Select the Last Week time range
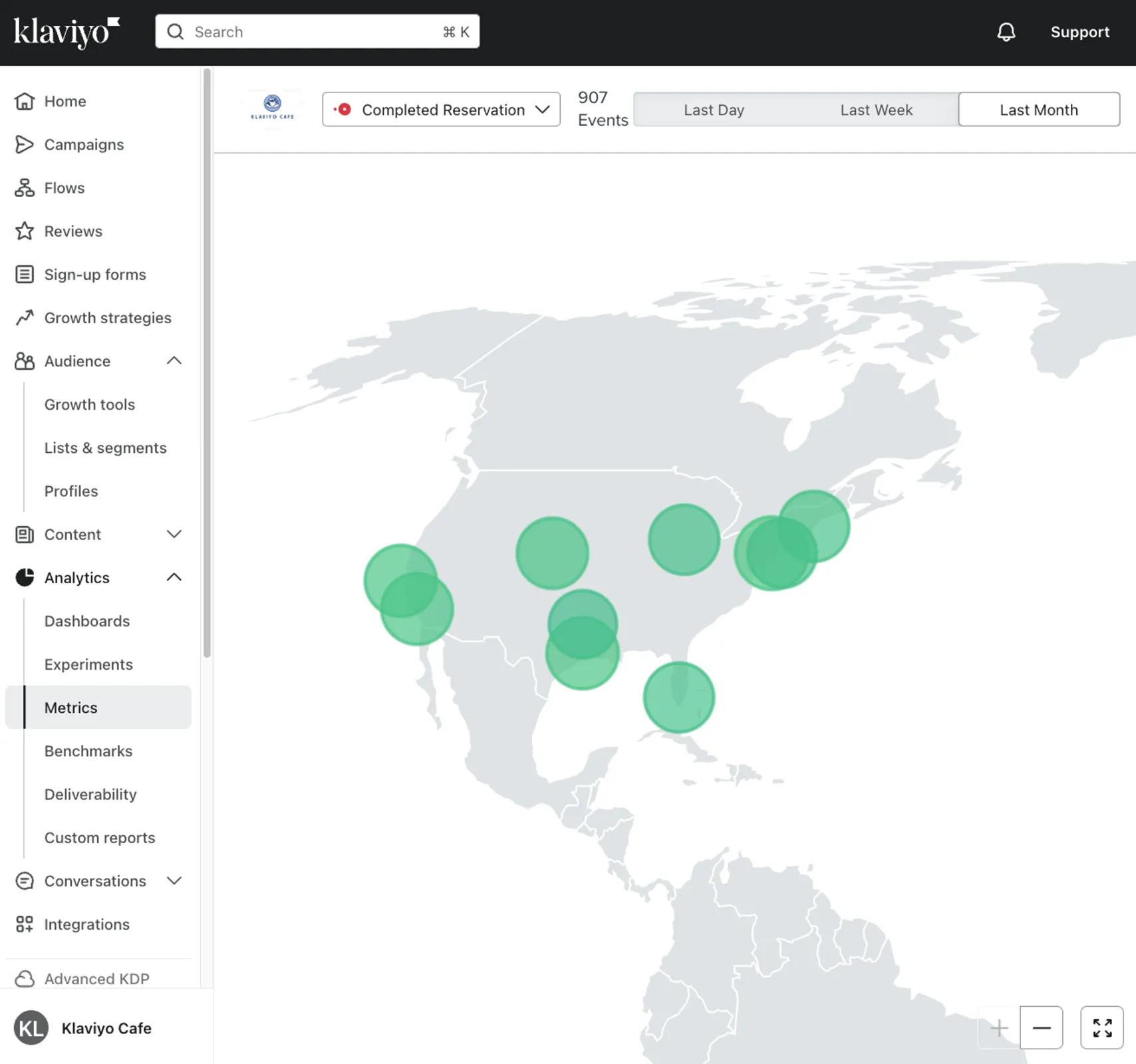Image resolution: width=1136 pixels, height=1064 pixels. 877,109
